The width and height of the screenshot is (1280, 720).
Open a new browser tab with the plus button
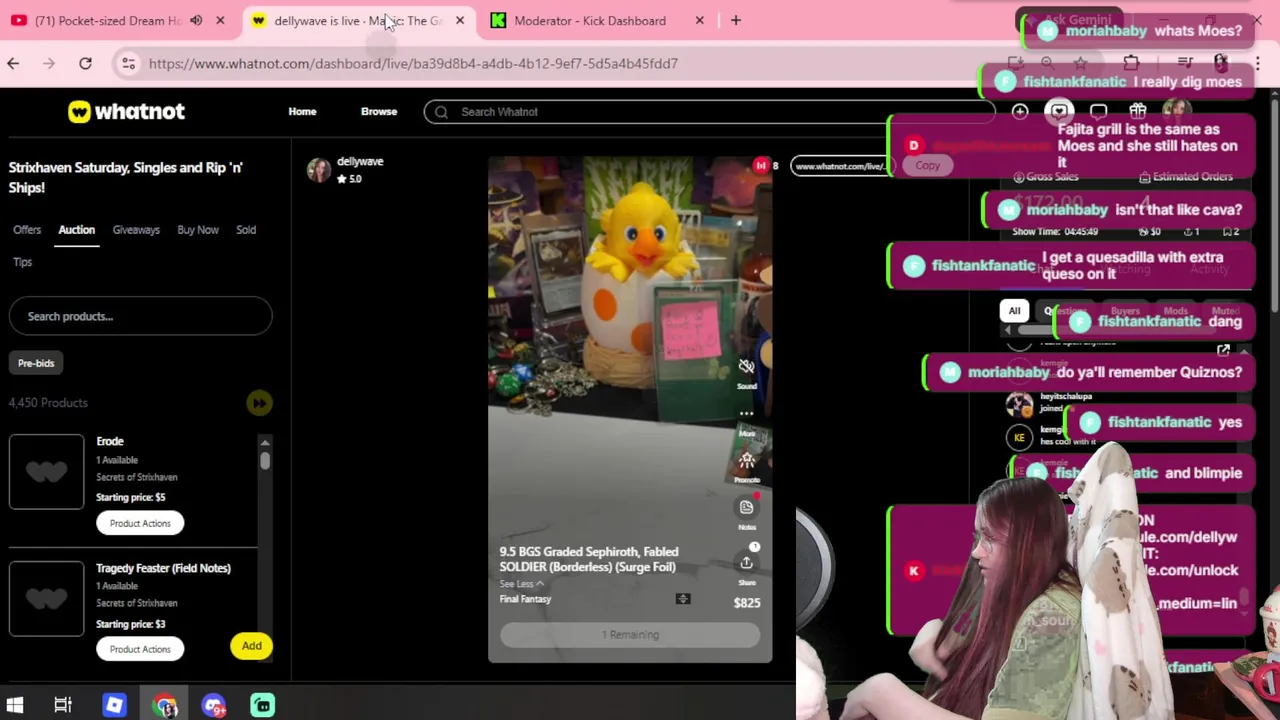pyautogui.click(x=736, y=20)
